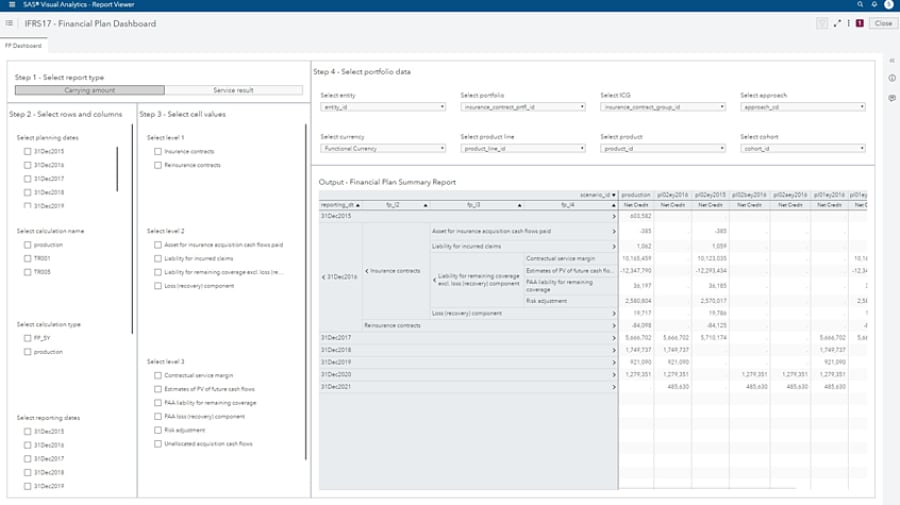
Task: Click the 10,165,459 Contractual service margin value
Action: pos(637,259)
